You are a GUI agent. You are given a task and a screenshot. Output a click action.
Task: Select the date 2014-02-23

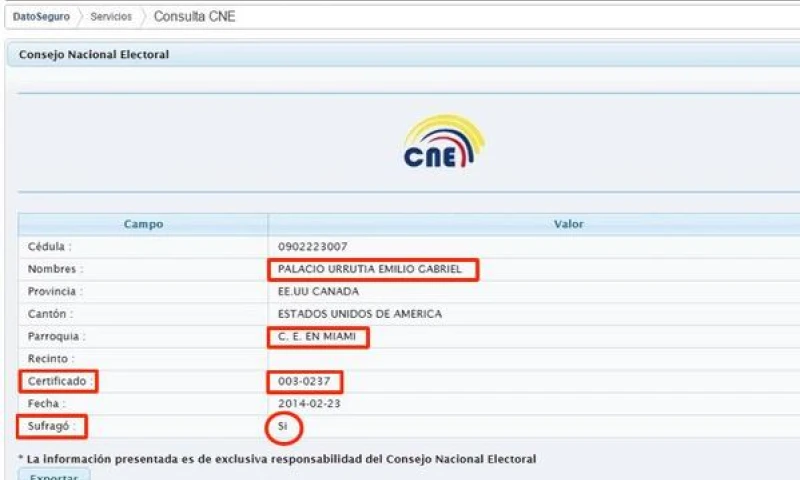306,404
